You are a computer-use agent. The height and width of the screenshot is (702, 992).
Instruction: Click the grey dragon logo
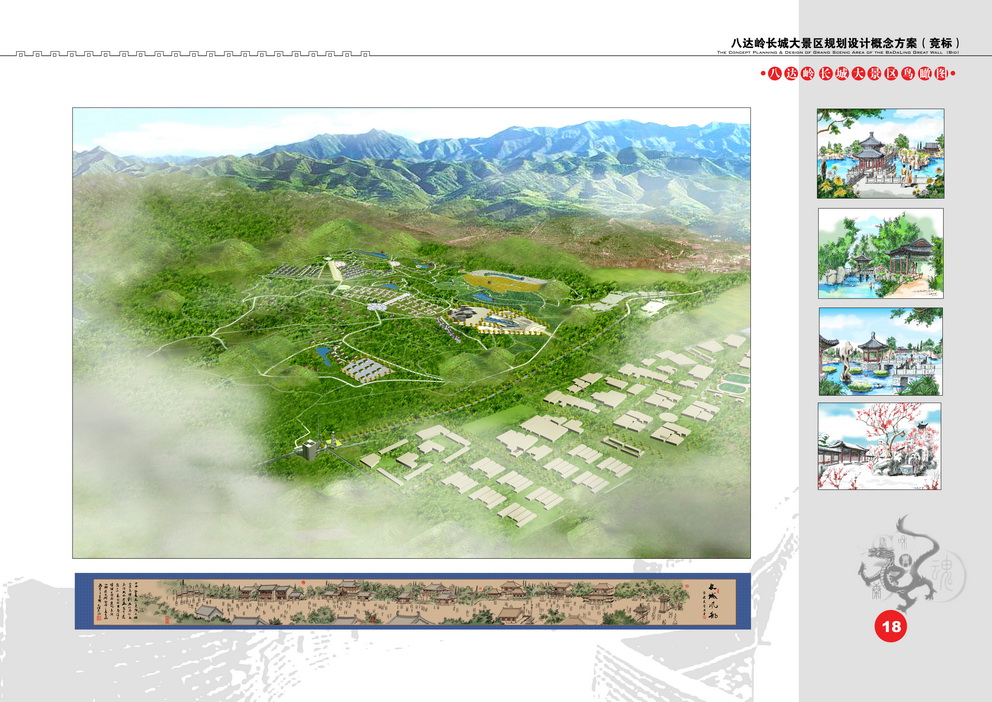click(x=903, y=564)
